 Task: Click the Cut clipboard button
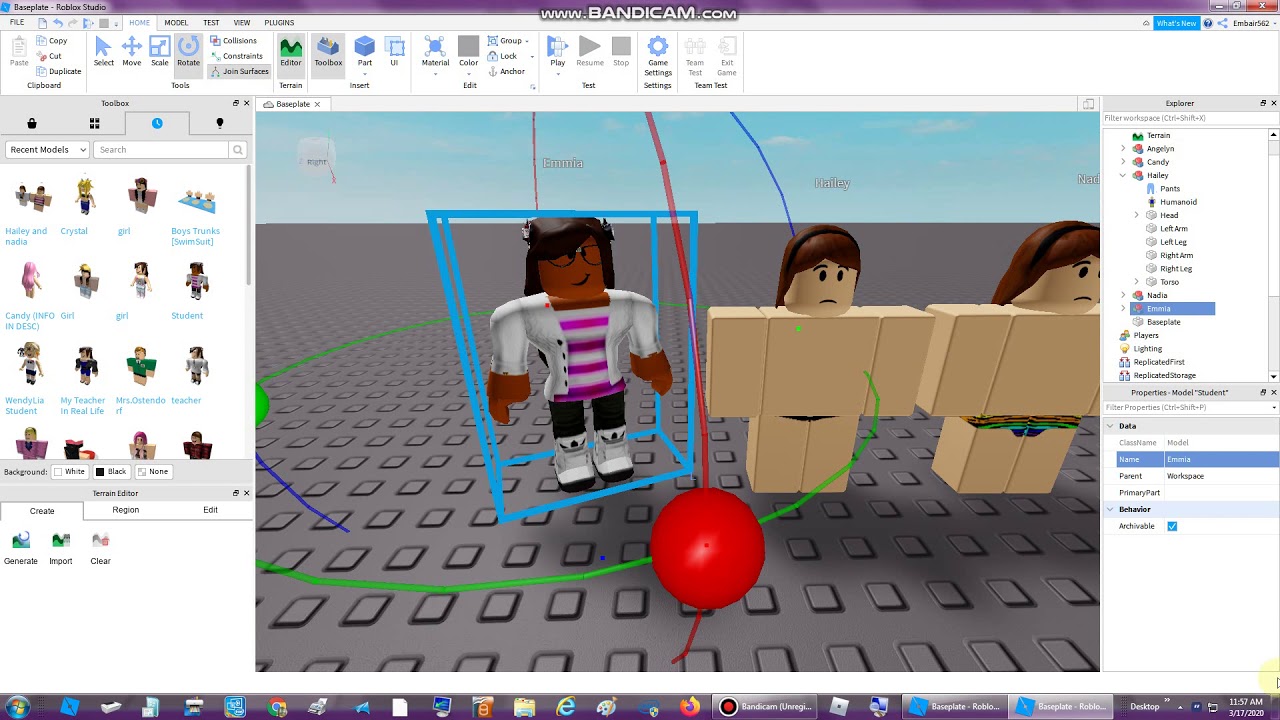pos(49,56)
